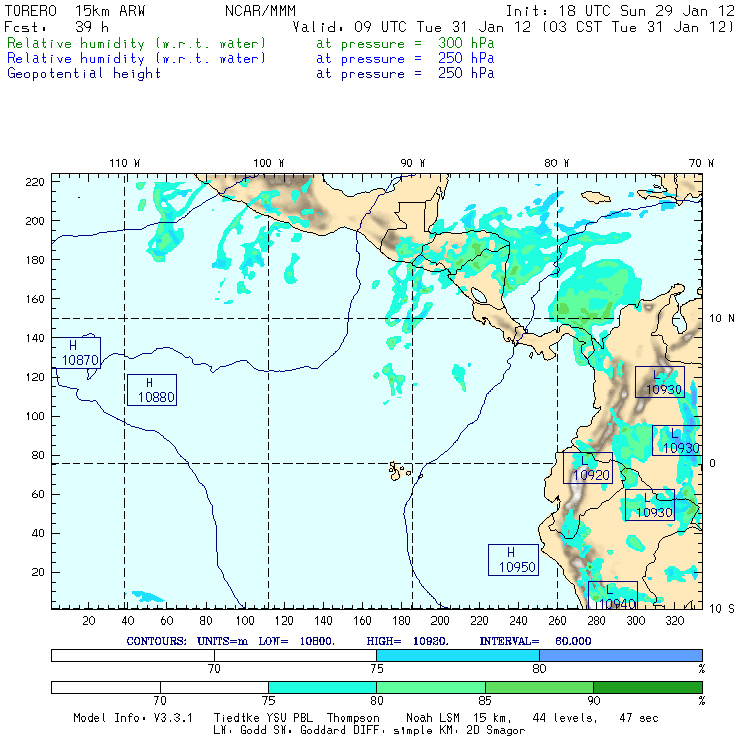Click the '90 W' longitude label
The image size is (740, 740).
(413, 163)
